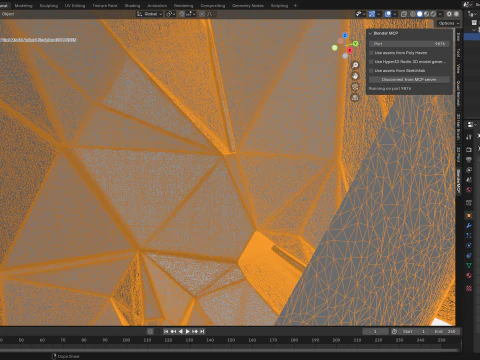Open the View Layer properties icon
Viewport: 480px width, 360px height.
(469, 170)
